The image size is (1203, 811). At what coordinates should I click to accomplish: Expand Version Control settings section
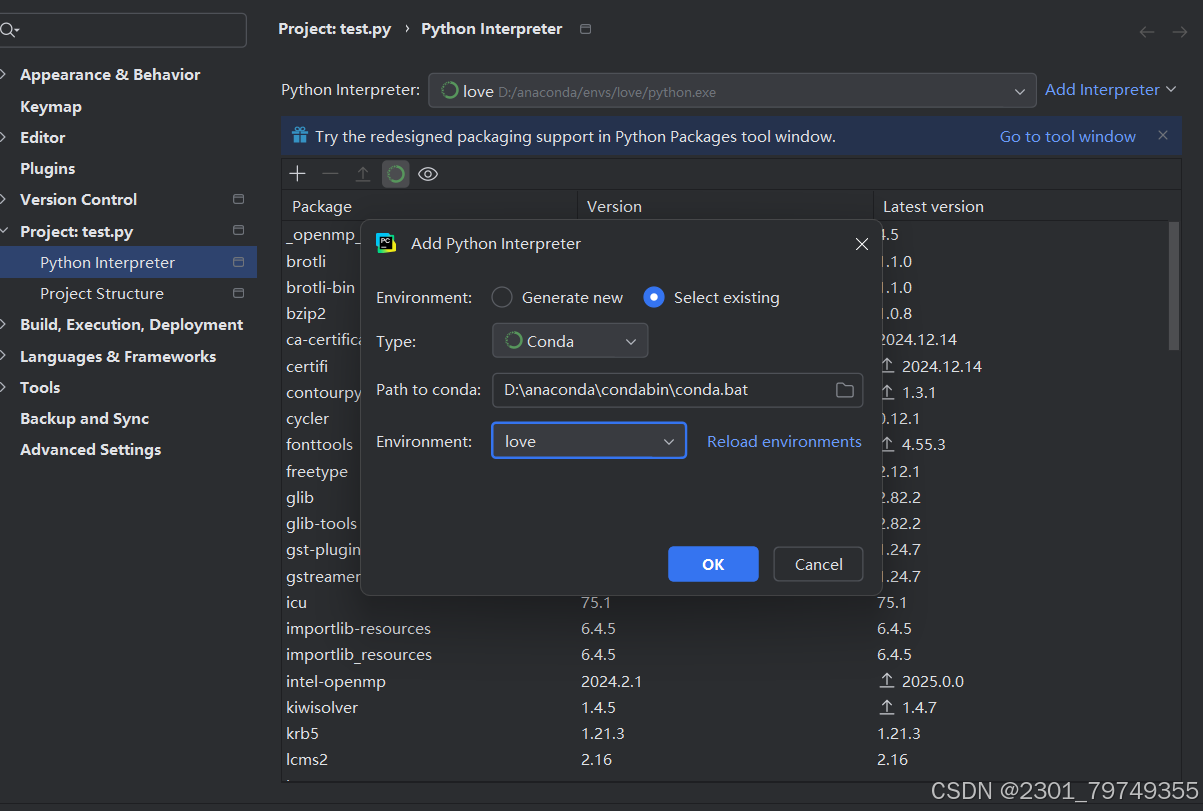point(5,199)
